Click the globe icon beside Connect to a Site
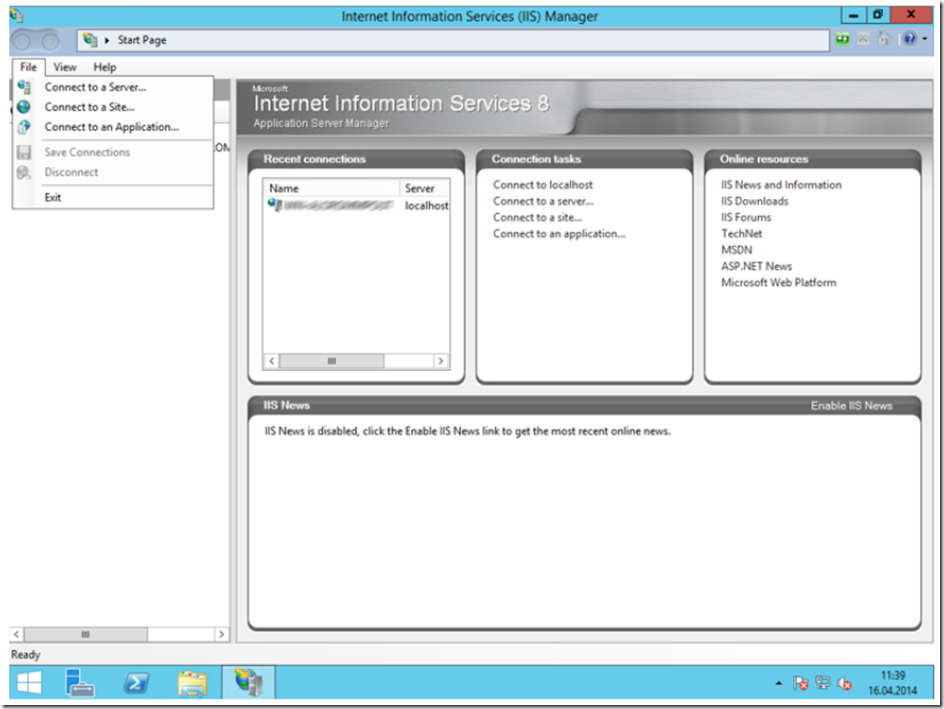 pos(24,107)
